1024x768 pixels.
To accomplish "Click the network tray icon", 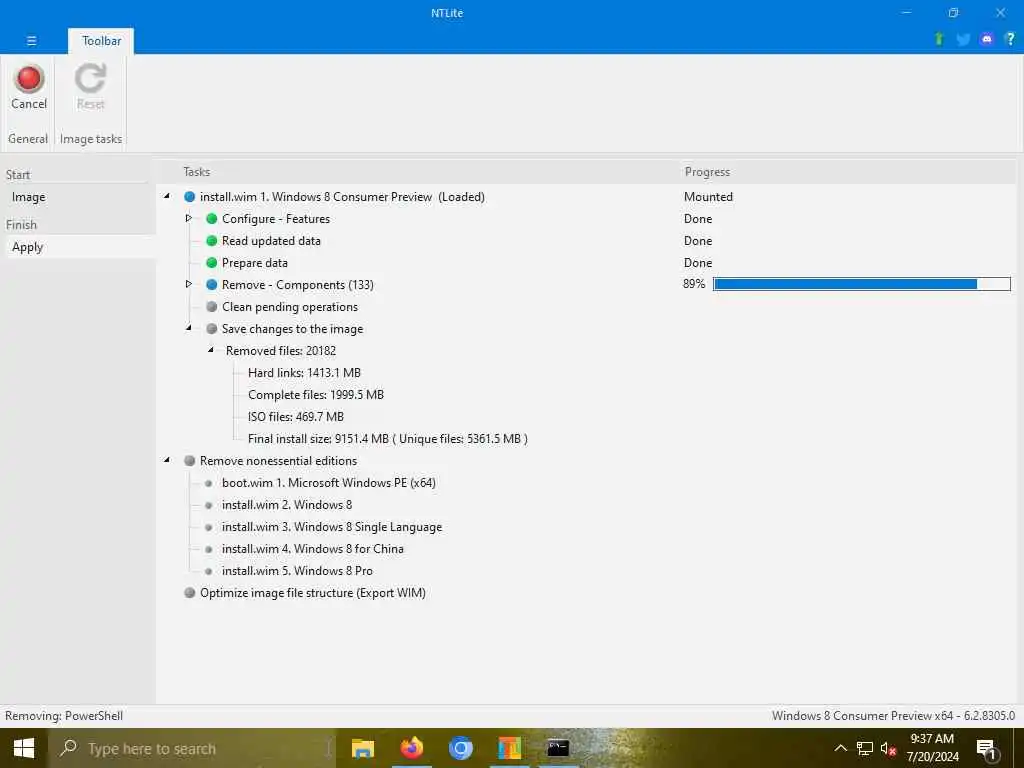I will (x=865, y=748).
